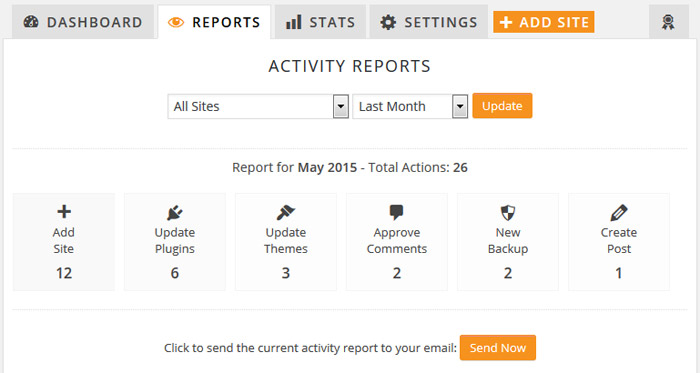Click the Settings gear icon

tap(388, 22)
